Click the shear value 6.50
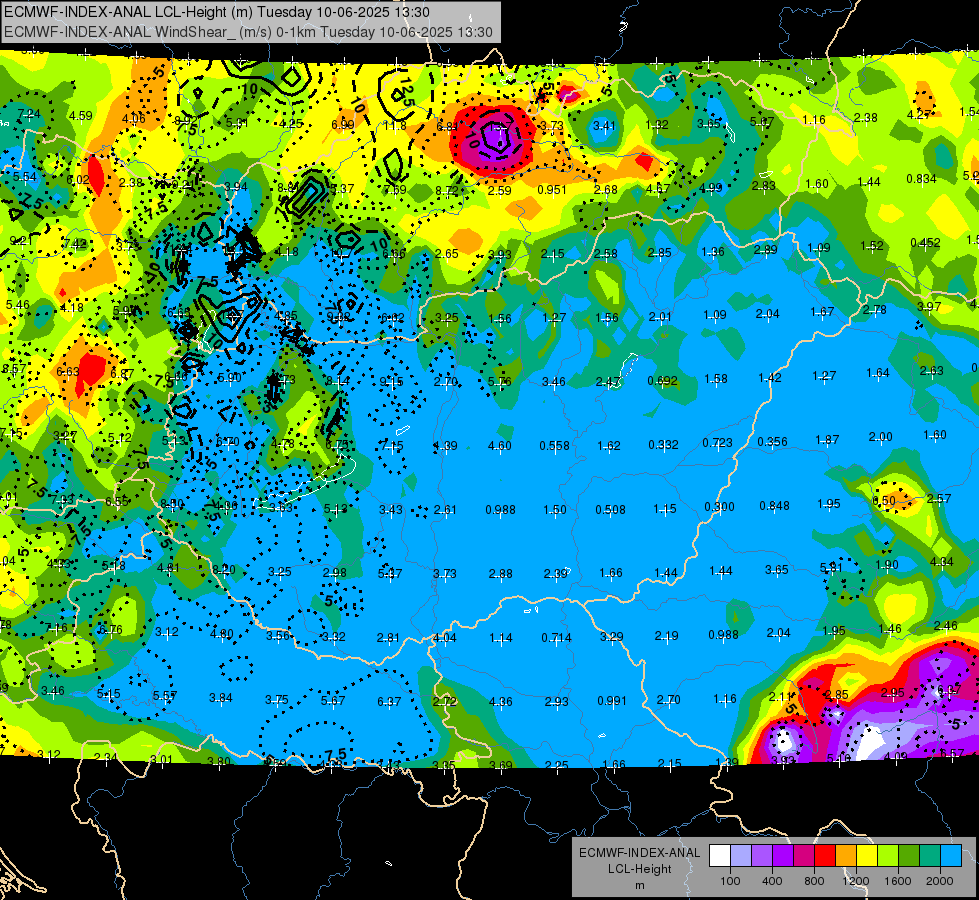 pos(883,500)
